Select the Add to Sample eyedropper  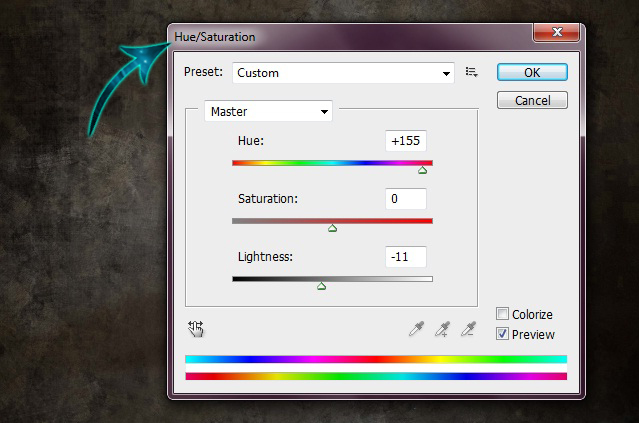(x=442, y=329)
